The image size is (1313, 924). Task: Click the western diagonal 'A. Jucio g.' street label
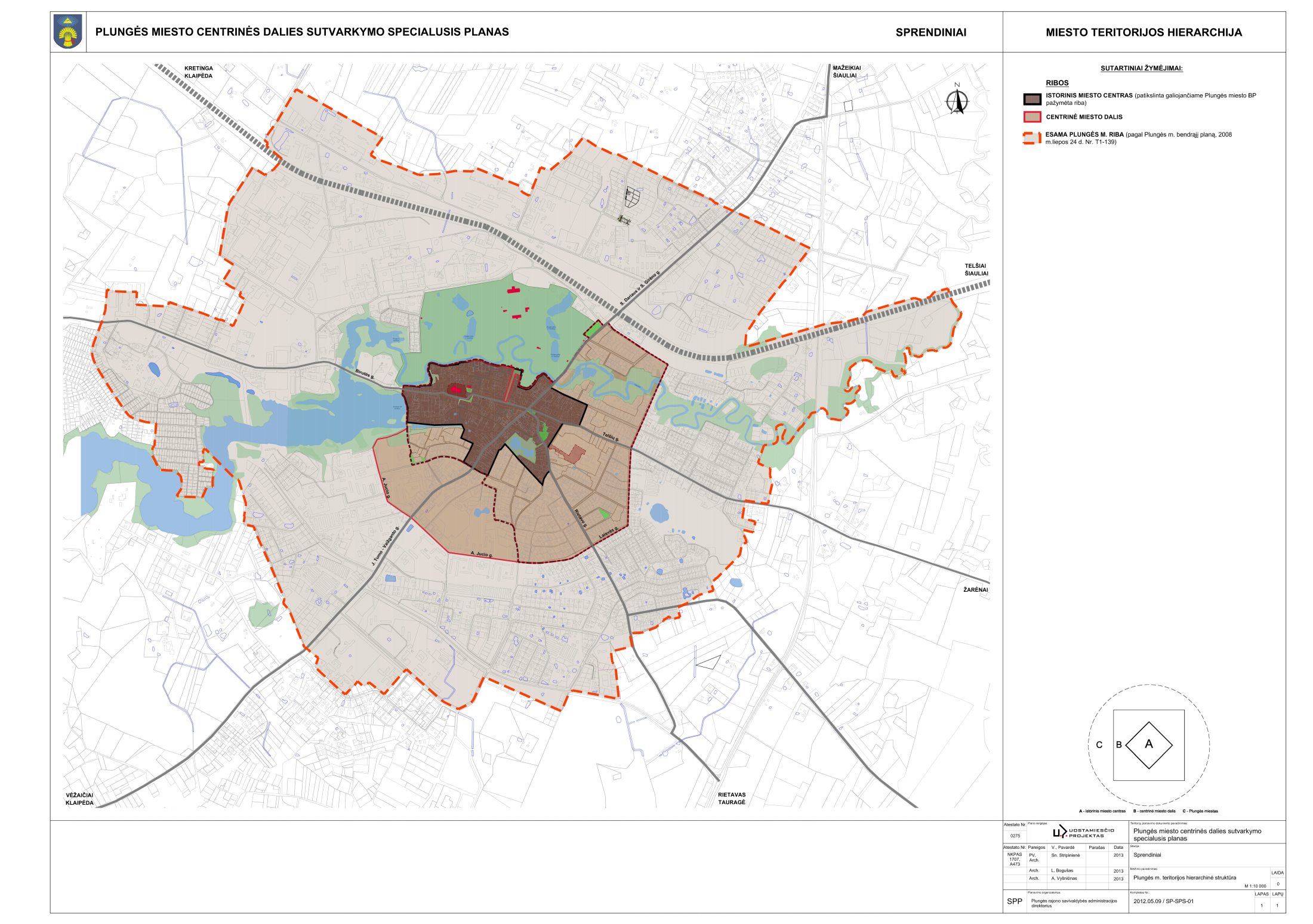(386, 487)
